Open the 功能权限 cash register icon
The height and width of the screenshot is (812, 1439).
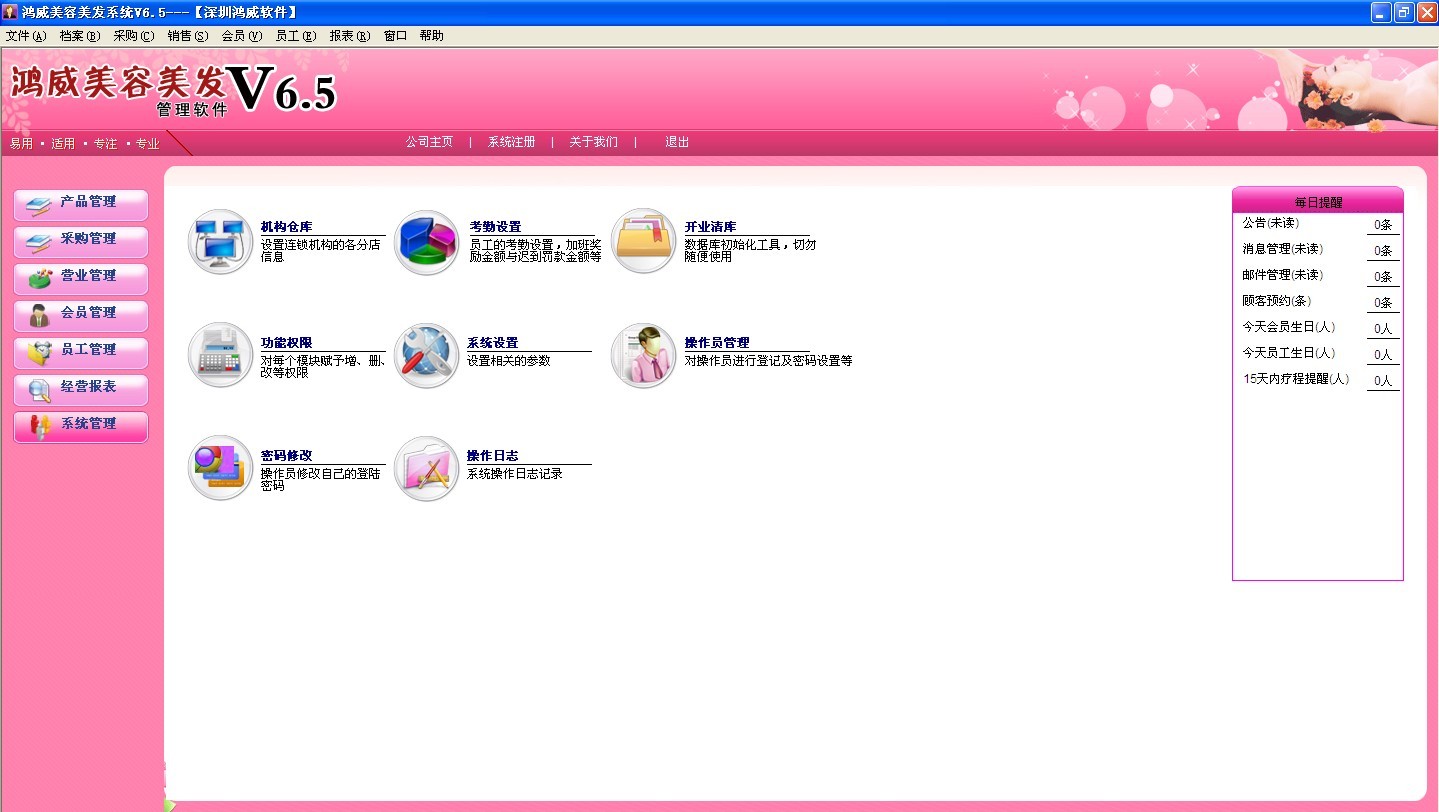(x=220, y=355)
